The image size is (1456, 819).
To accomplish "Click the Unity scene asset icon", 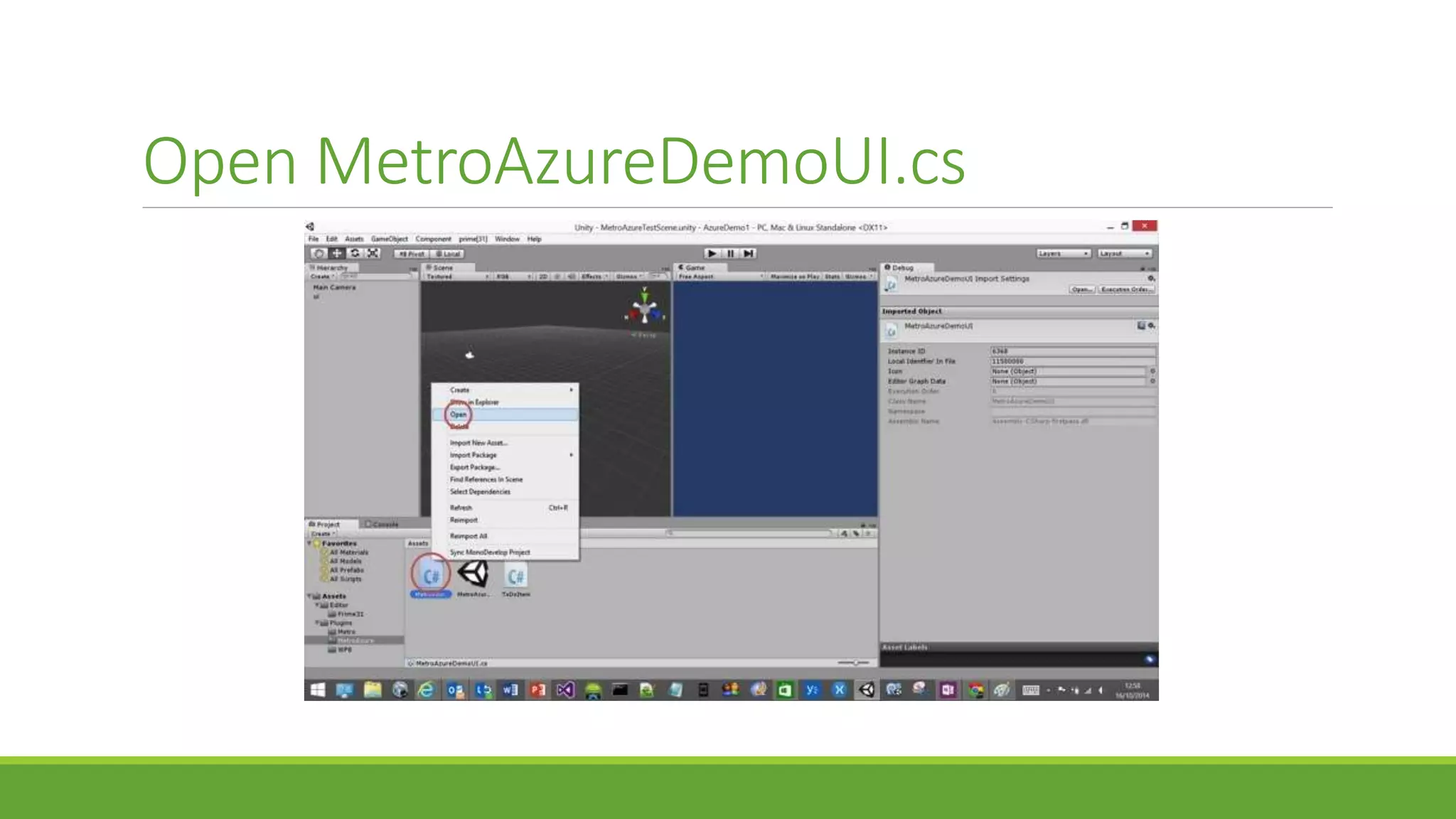I will 473,574.
